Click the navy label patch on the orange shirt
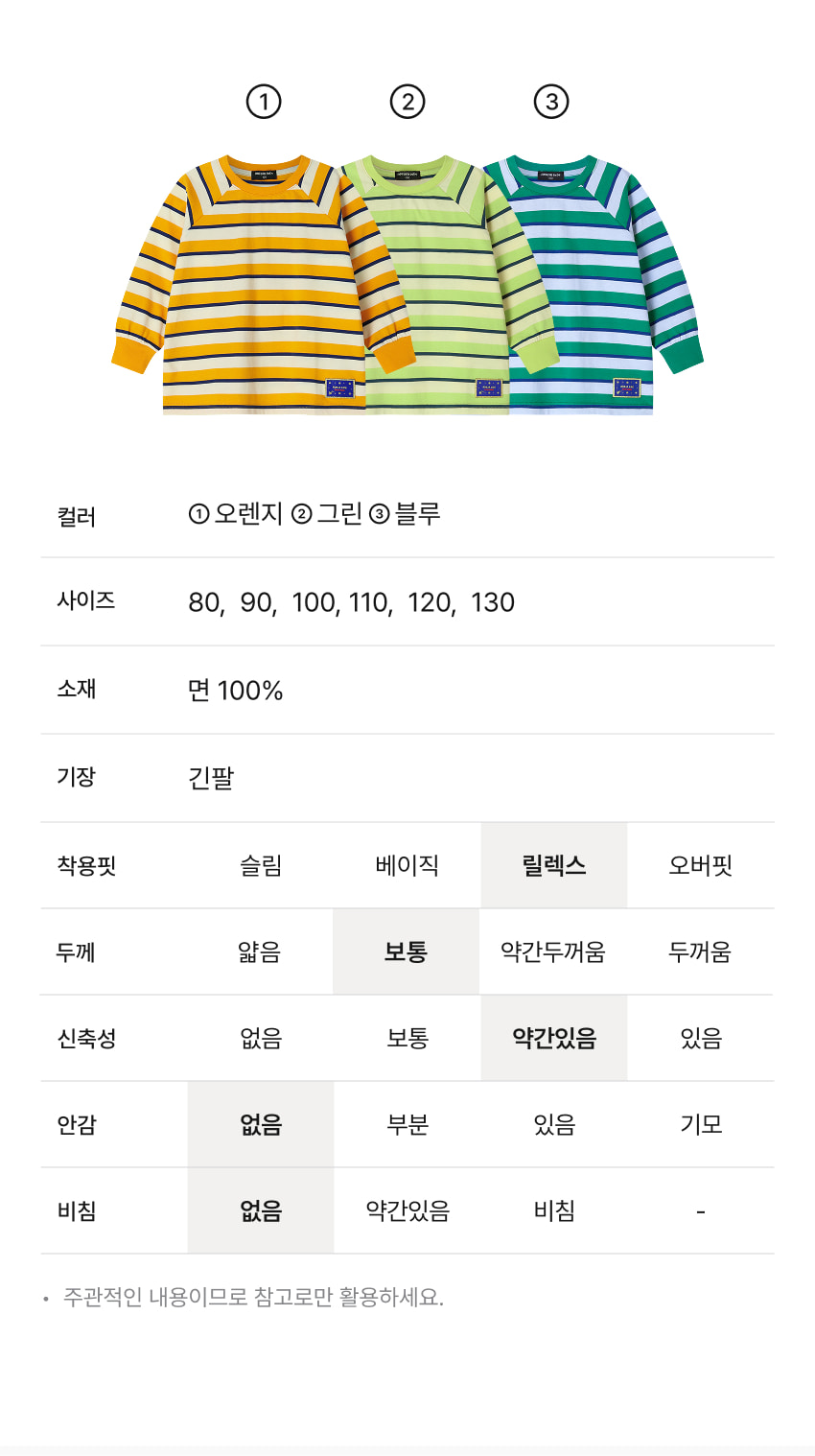The width and height of the screenshot is (815, 1456). pyautogui.click(x=339, y=388)
